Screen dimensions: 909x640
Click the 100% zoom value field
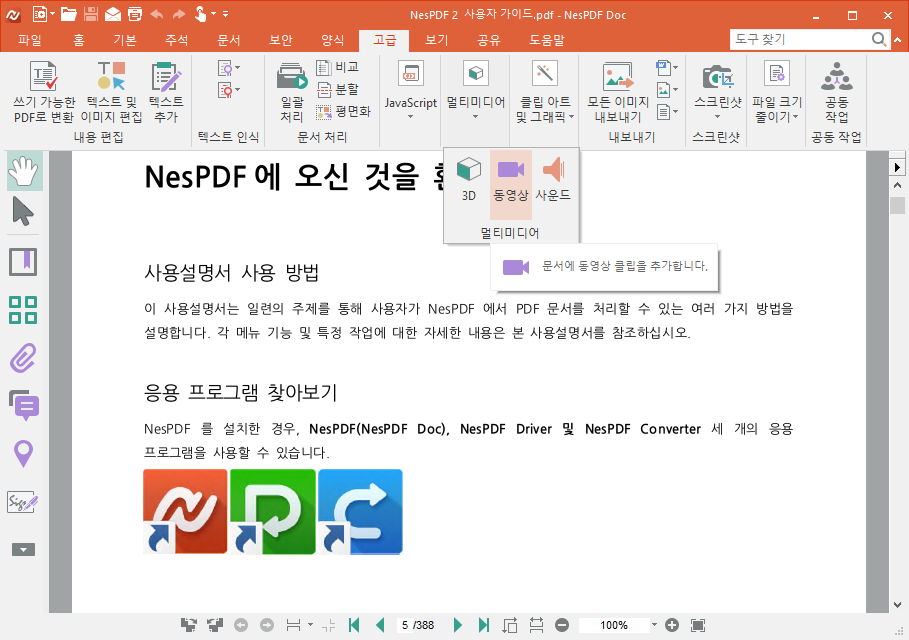click(x=614, y=625)
